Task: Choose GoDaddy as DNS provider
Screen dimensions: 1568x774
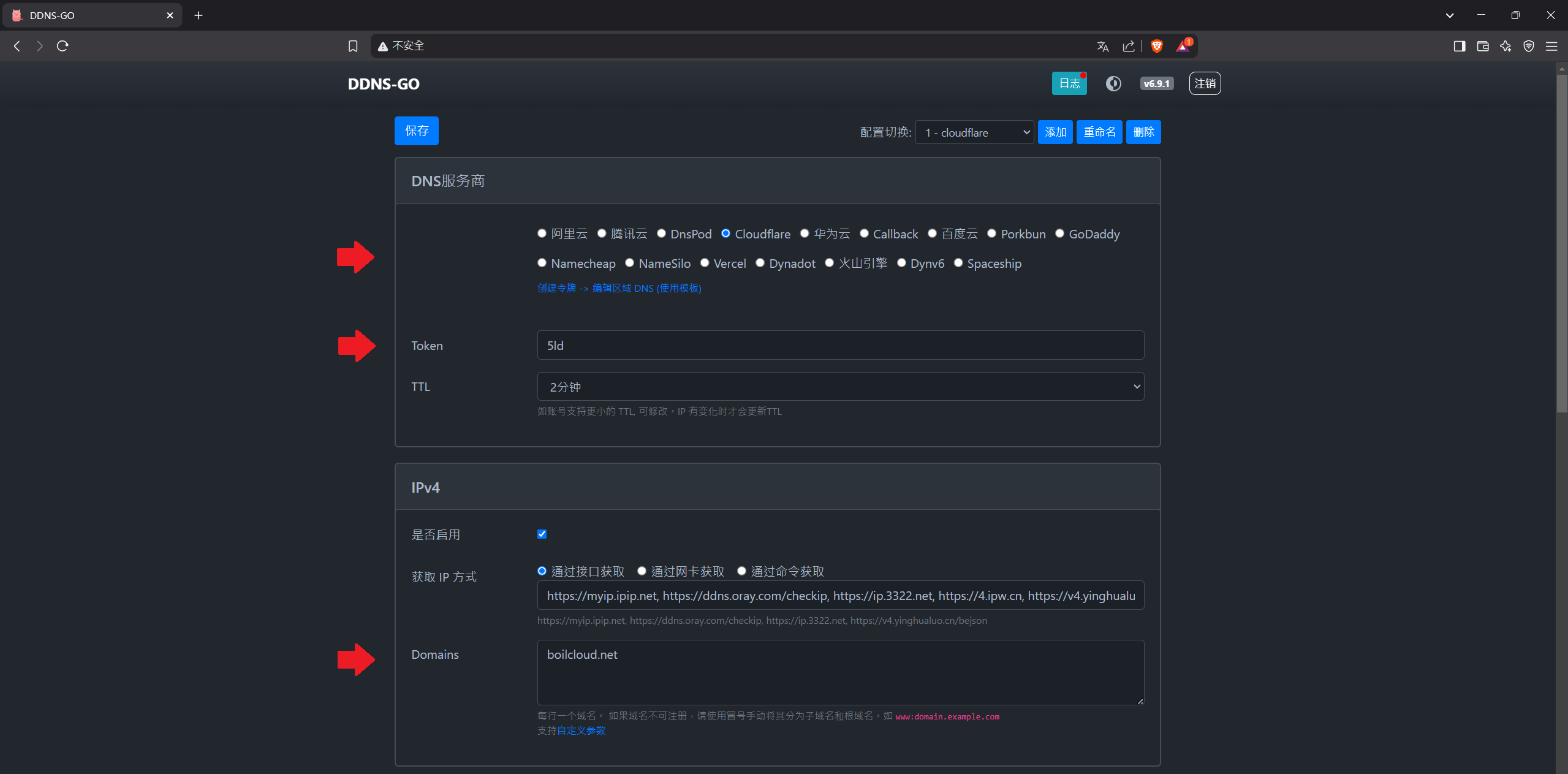Action: [x=1059, y=233]
